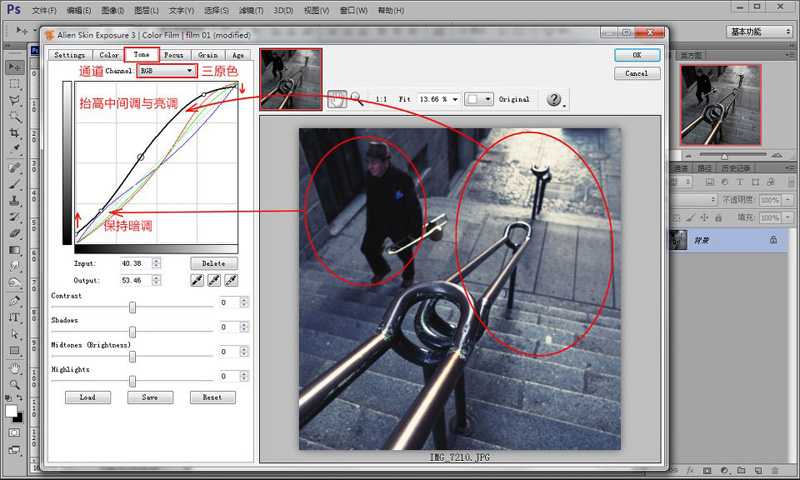800x480 pixels.
Task: Pick the white point eyedropper
Action: (x=231, y=280)
